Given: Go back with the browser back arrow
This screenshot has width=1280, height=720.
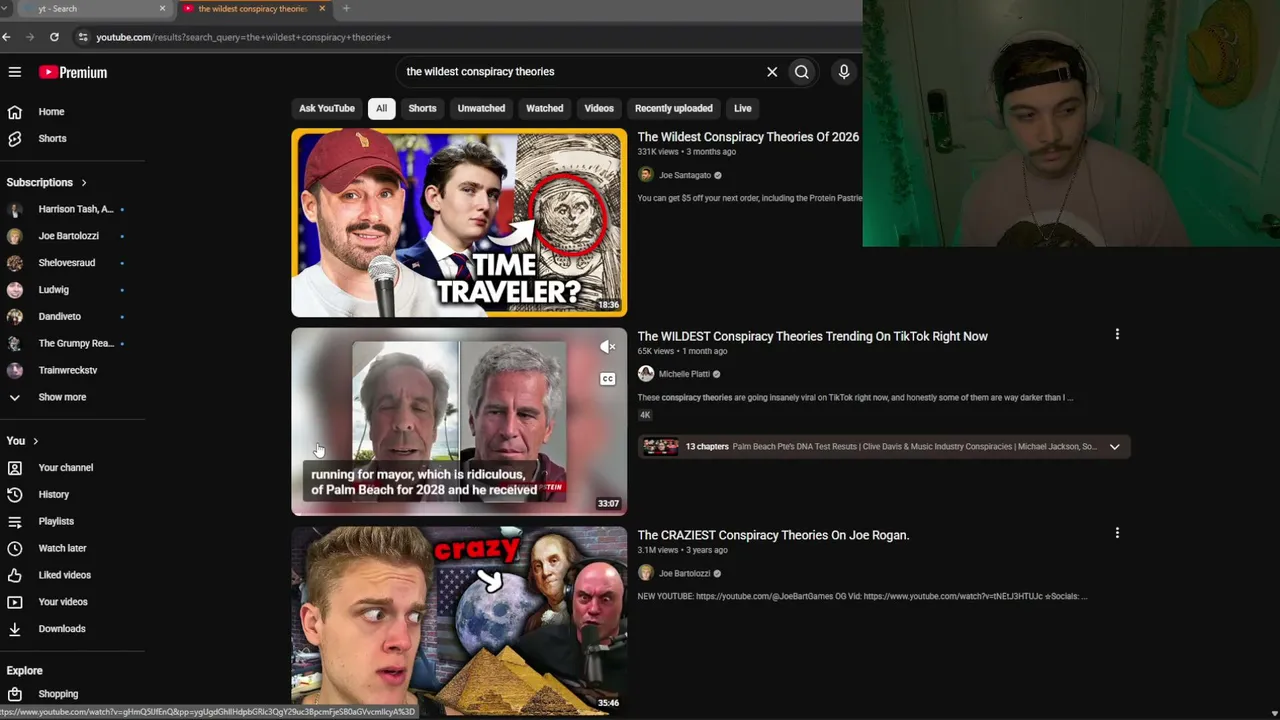Looking at the screenshot, I should click(x=6, y=37).
